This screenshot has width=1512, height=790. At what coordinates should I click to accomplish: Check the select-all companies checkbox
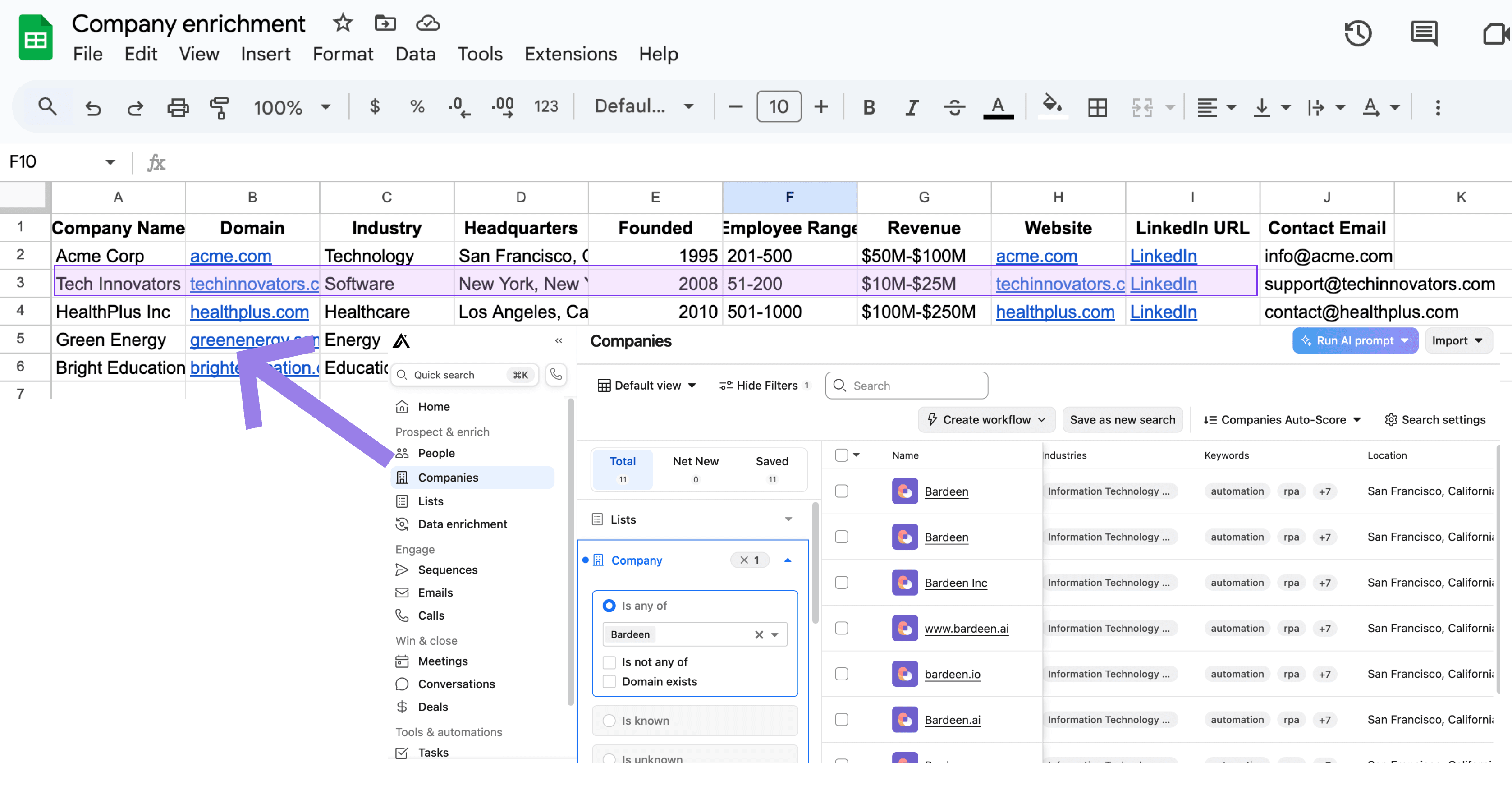click(841, 455)
